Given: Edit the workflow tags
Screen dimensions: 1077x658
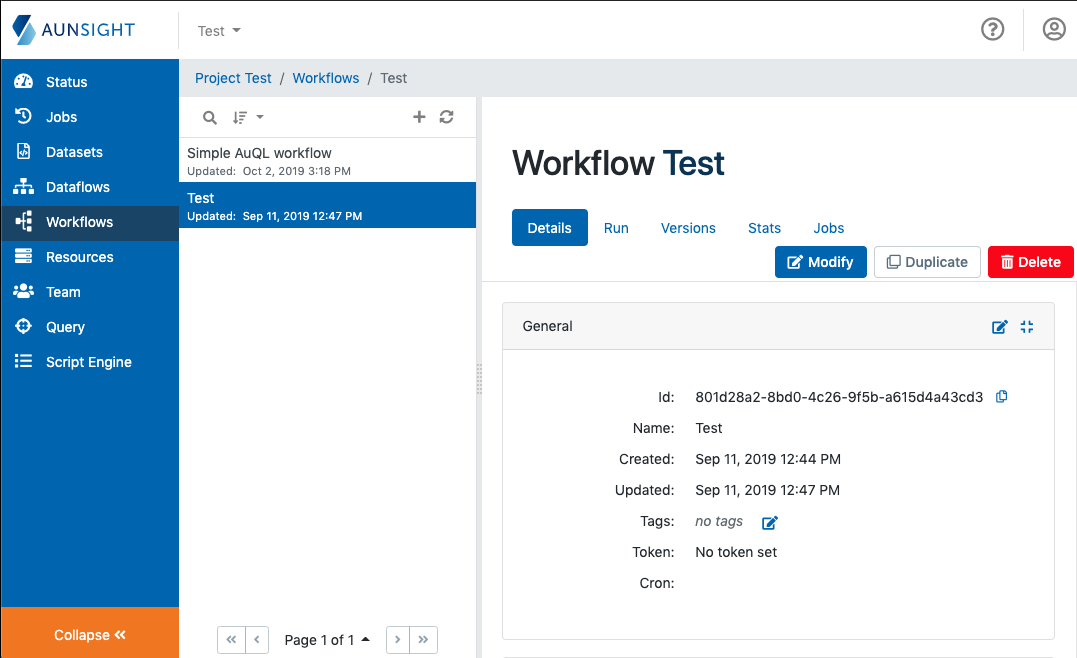Looking at the screenshot, I should [769, 522].
